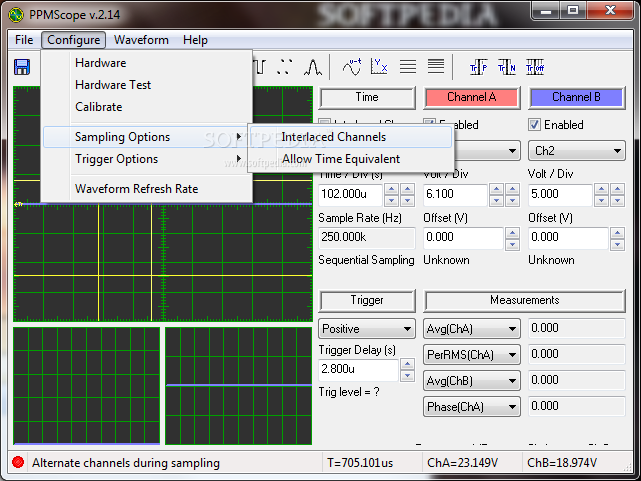Click the red status indicator in status bar
Screen dimensions: 641x481
(x=18, y=462)
